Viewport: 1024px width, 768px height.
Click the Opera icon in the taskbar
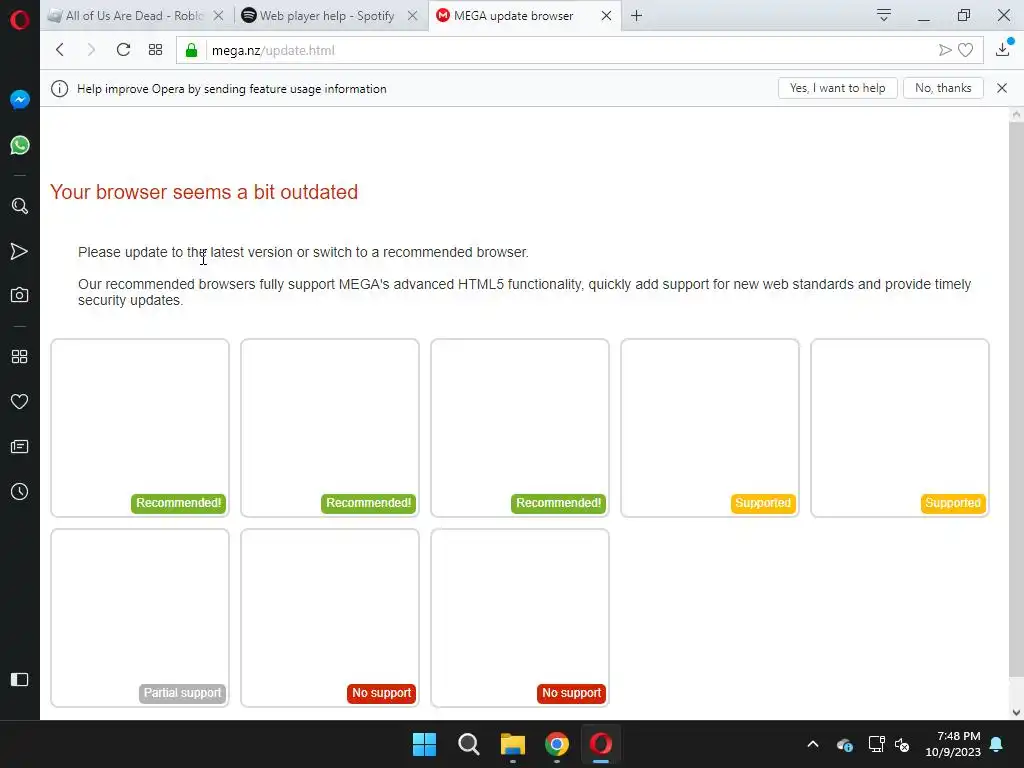point(601,744)
